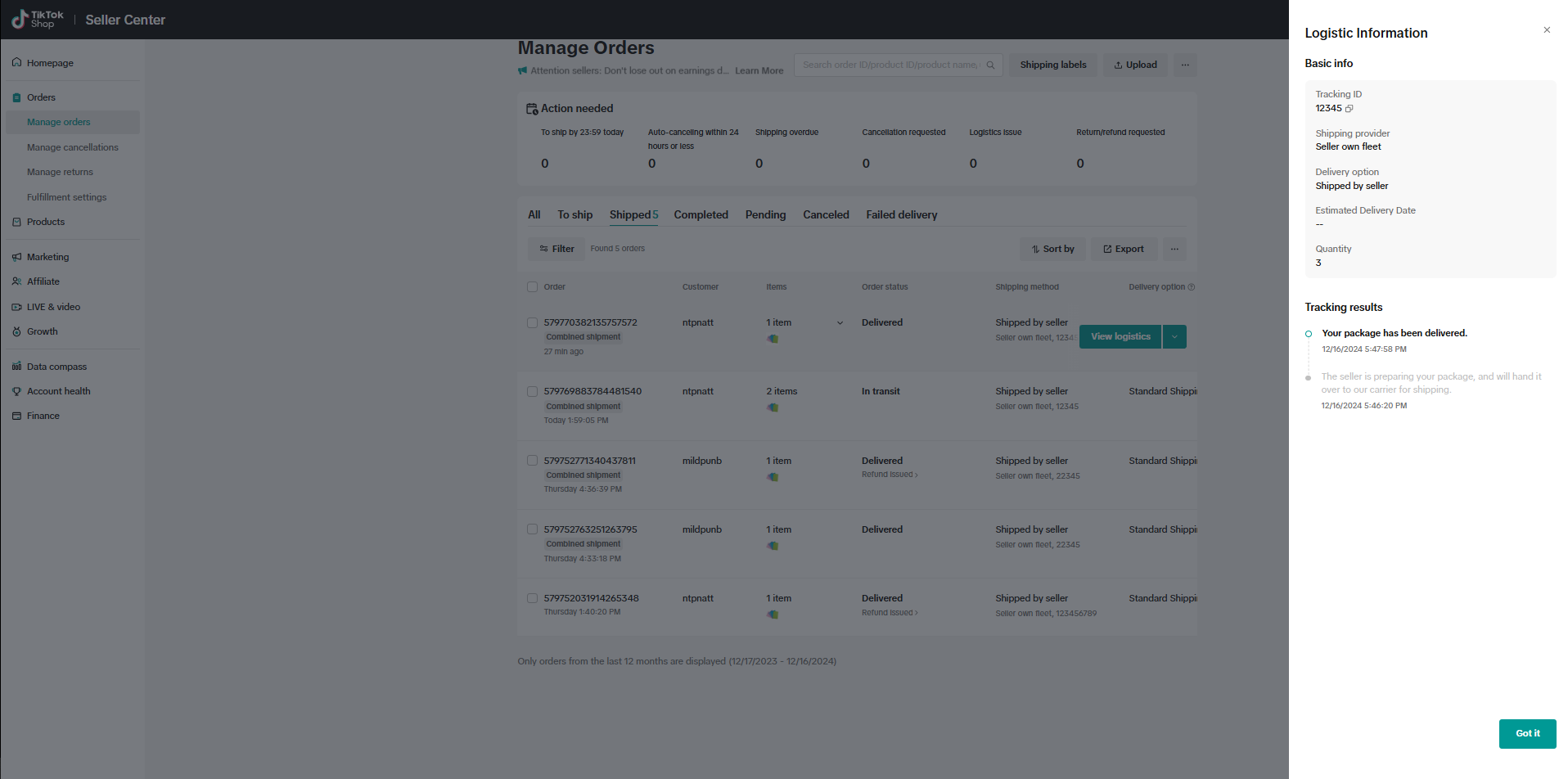1568x779 pixels.
Task: Expand items of first order
Action: coord(840,323)
